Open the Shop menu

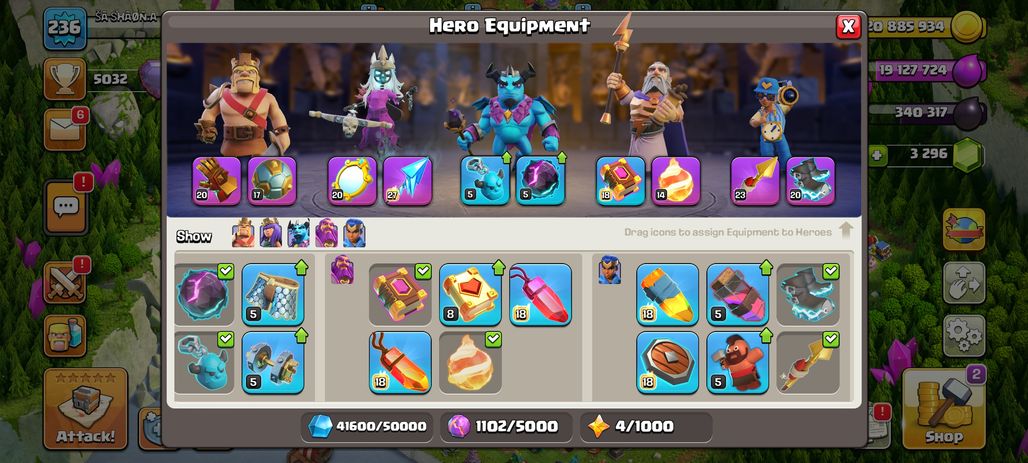tap(944, 409)
